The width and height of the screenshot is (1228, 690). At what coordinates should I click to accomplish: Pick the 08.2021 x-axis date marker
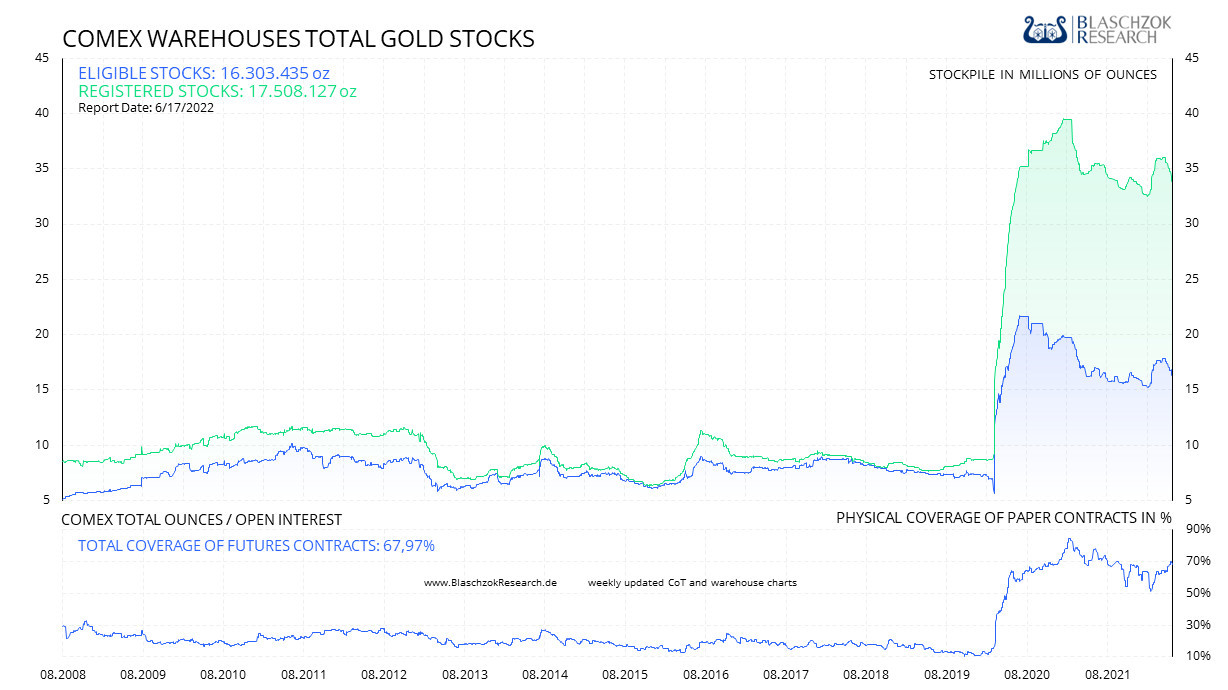[1110, 674]
